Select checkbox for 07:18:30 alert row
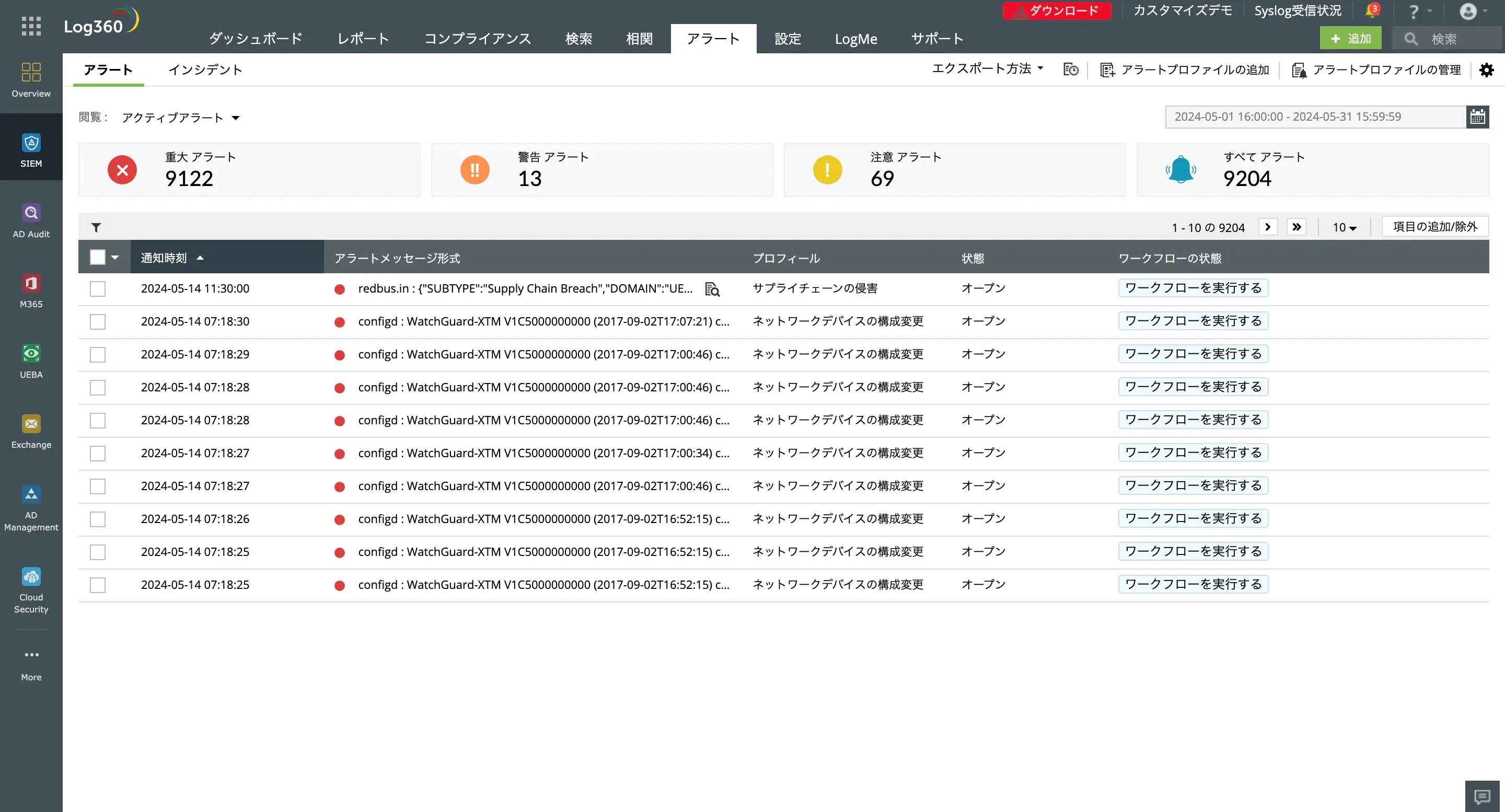The height and width of the screenshot is (812, 1505). pos(98,322)
